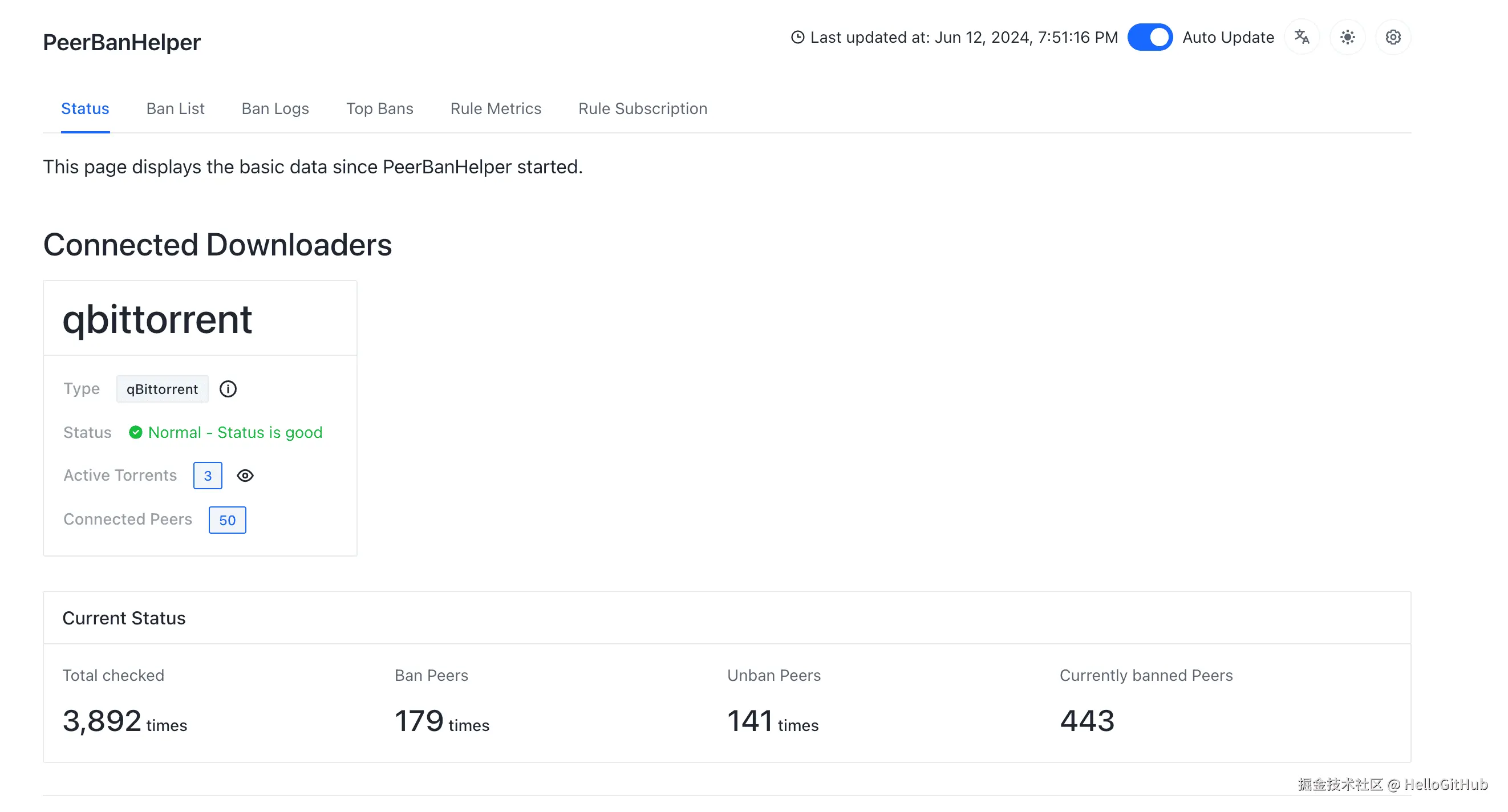
Task: Switch to the Ban Logs tab
Action: (275, 108)
